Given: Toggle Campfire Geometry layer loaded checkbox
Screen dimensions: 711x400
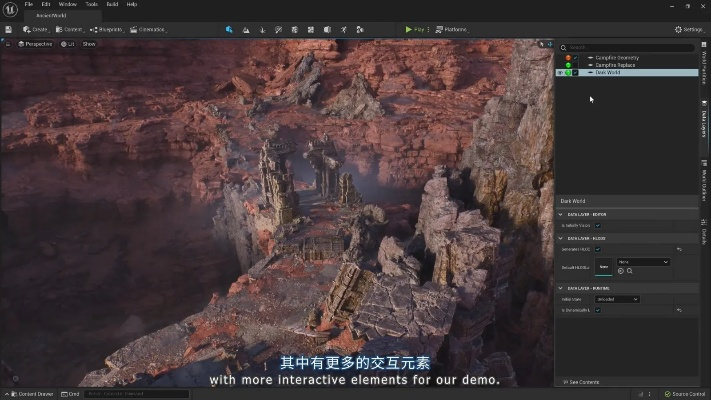Looking at the screenshot, I should tap(575, 58).
